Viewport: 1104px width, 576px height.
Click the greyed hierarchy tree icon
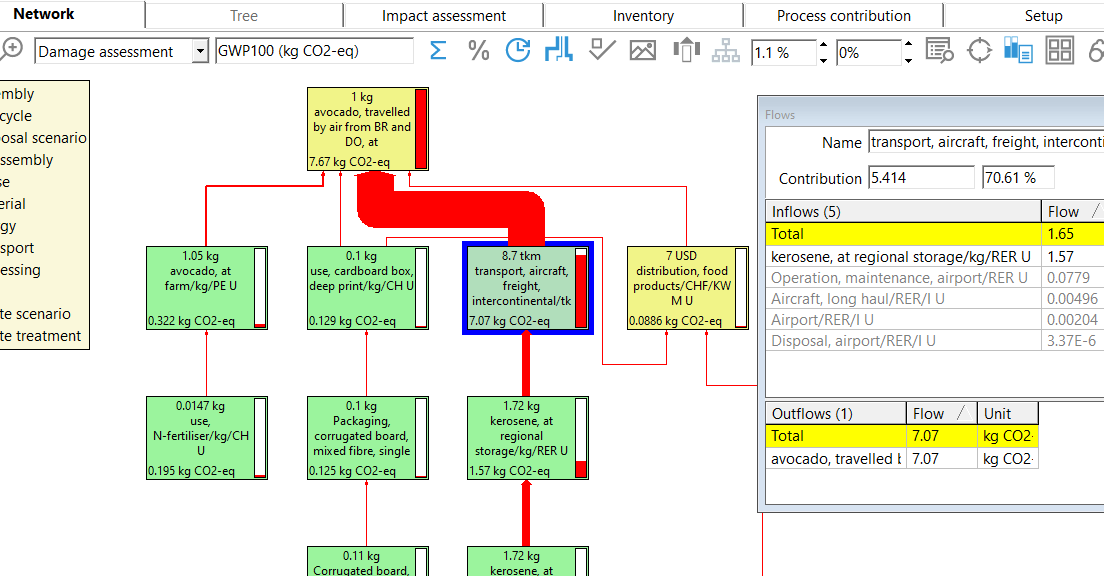click(726, 51)
